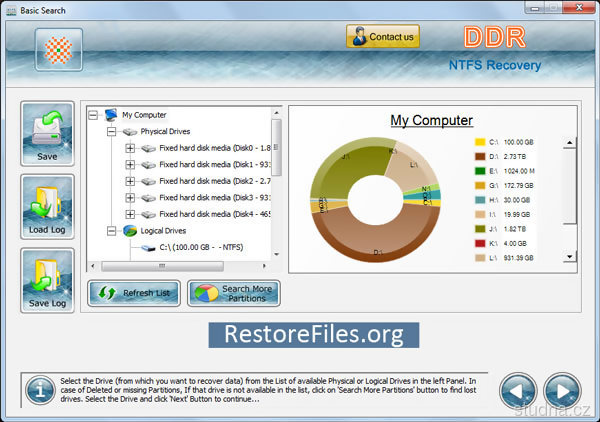Click the Contact us button

pyautogui.click(x=383, y=37)
